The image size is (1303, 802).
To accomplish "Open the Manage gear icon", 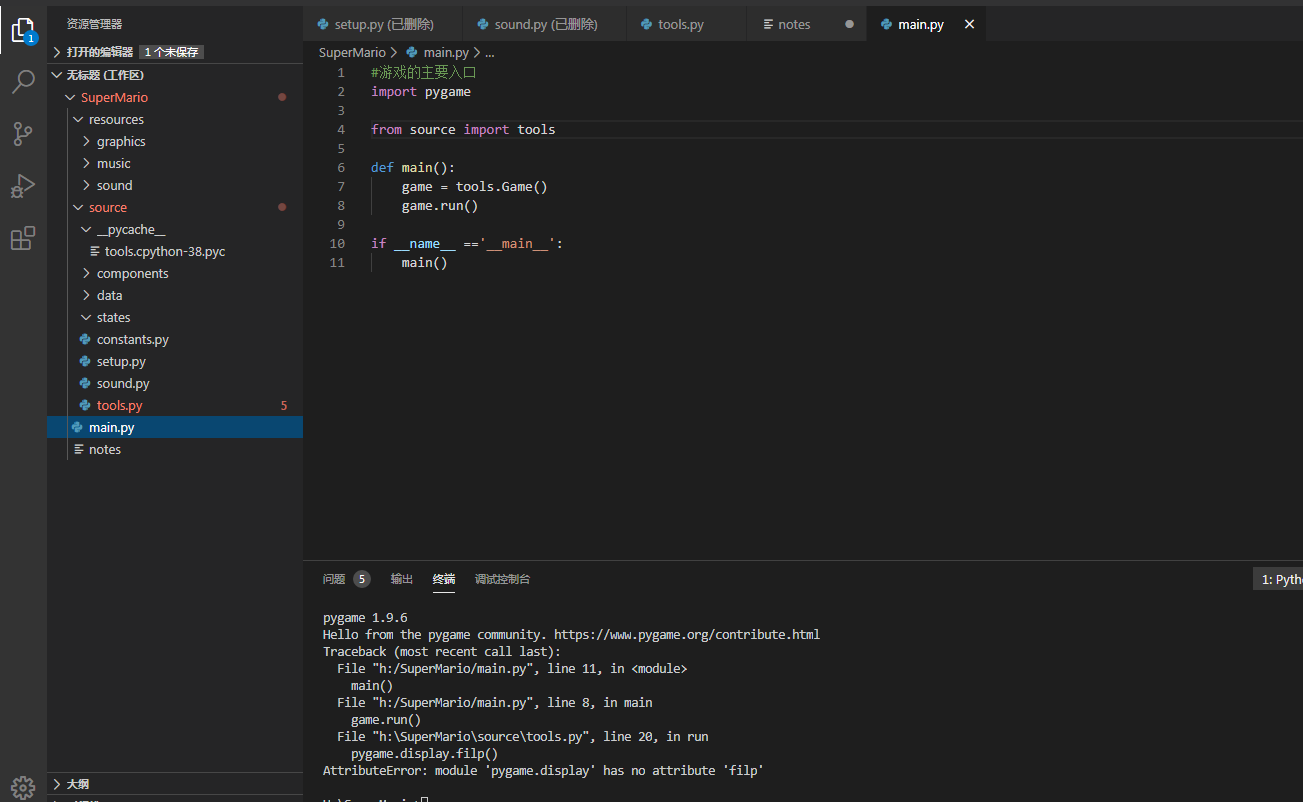I will coord(23,786).
